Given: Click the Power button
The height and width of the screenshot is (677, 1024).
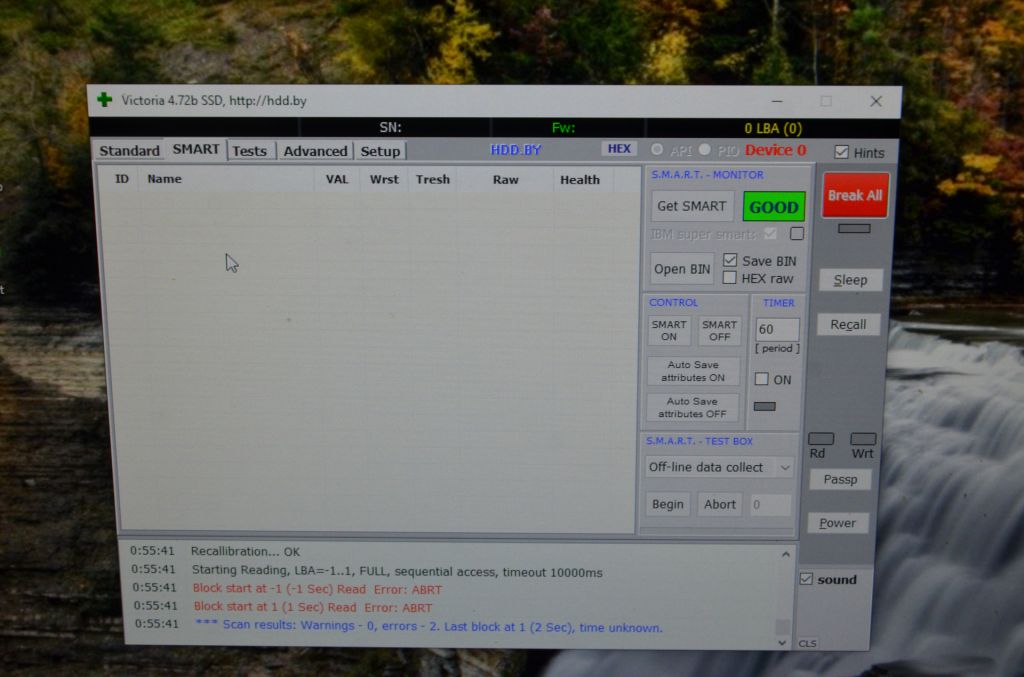Looking at the screenshot, I should pyautogui.click(x=837, y=523).
